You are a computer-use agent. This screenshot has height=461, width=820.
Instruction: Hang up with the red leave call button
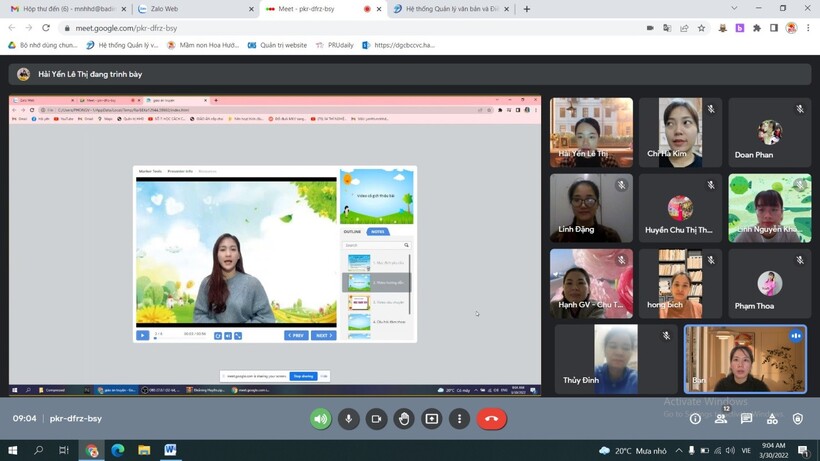click(x=491, y=419)
